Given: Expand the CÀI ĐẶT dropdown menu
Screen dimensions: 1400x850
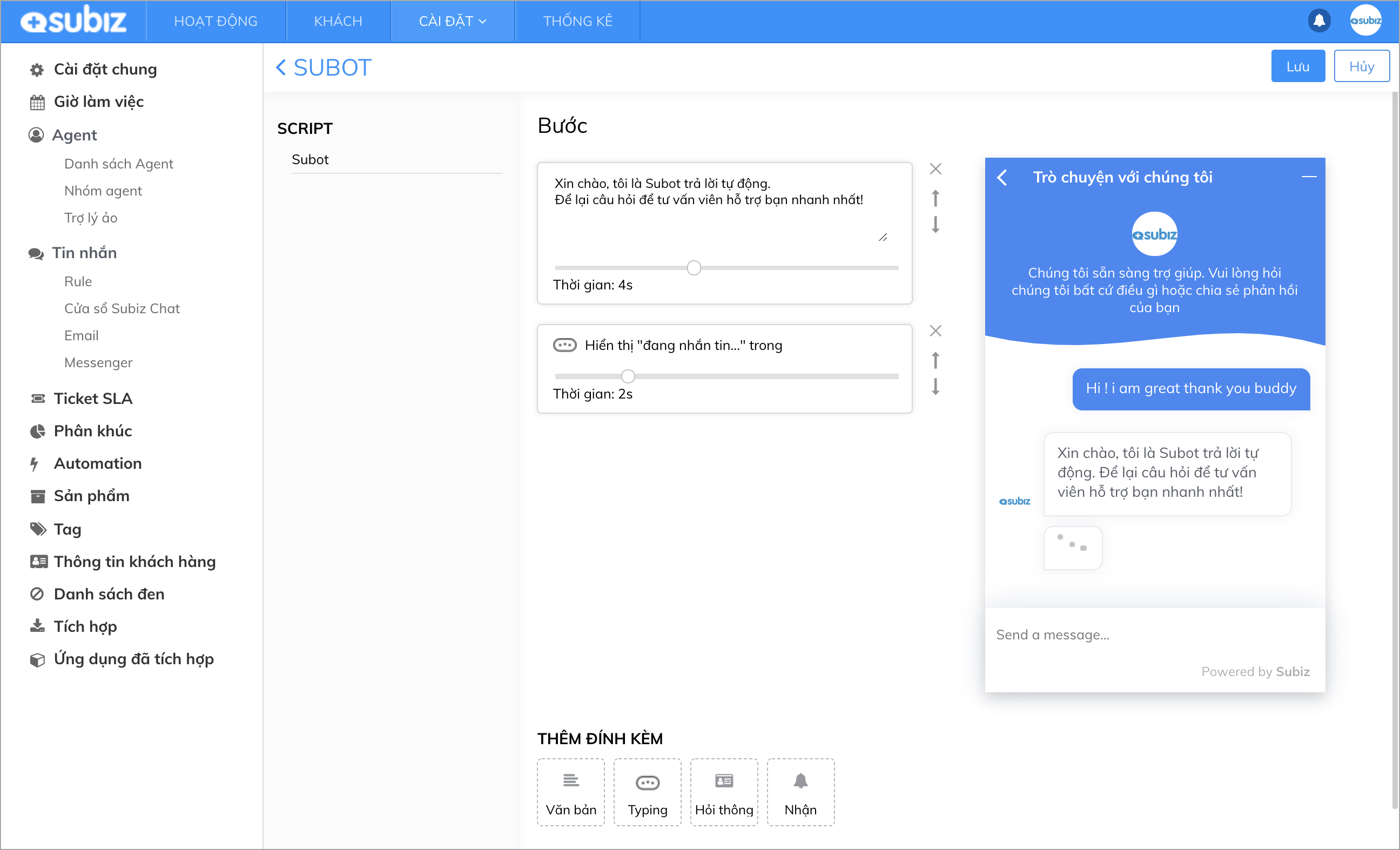Looking at the screenshot, I should pos(452,21).
